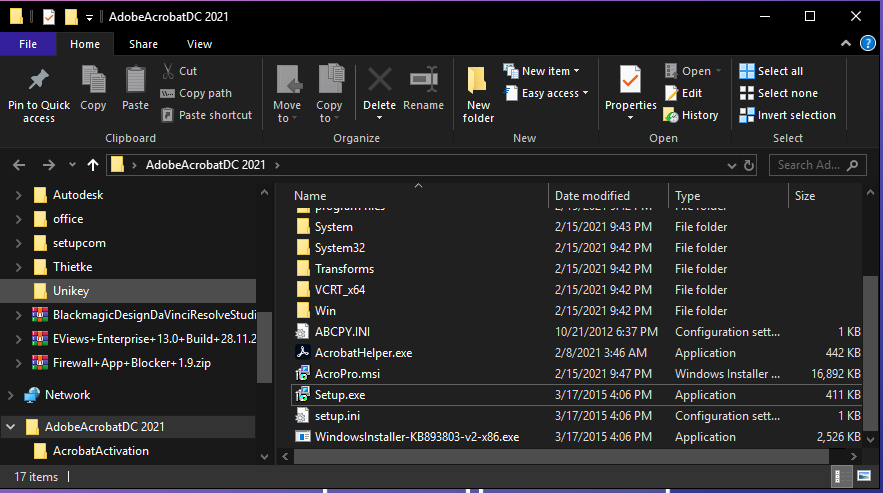Click Invert selection in the ribbon
Viewport: 883px width, 493px height.
[787, 115]
